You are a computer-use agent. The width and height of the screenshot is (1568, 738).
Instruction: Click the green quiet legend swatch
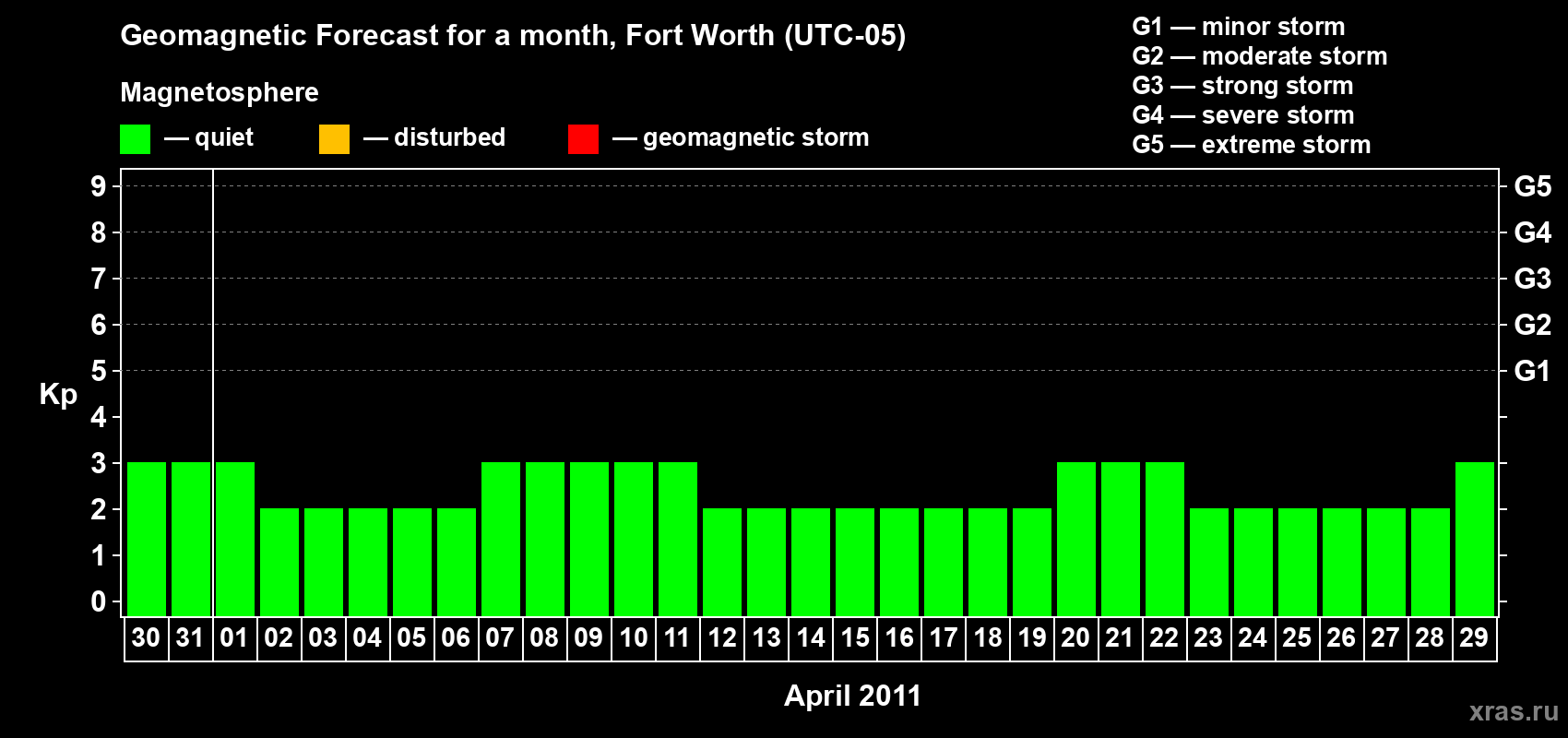[x=135, y=139]
